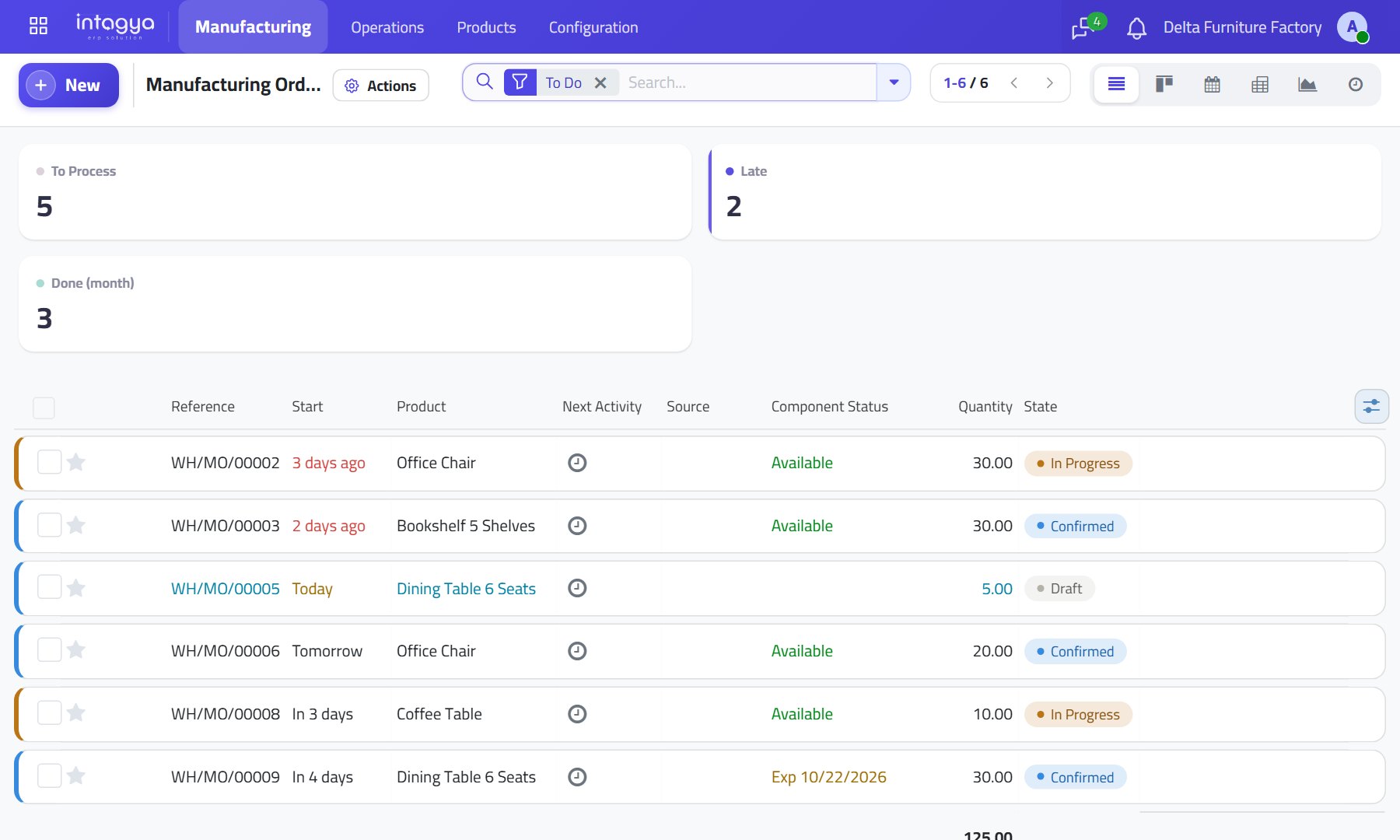This screenshot has height=840, width=1400.
Task: Sort by Quantity column header
Action: click(985, 407)
